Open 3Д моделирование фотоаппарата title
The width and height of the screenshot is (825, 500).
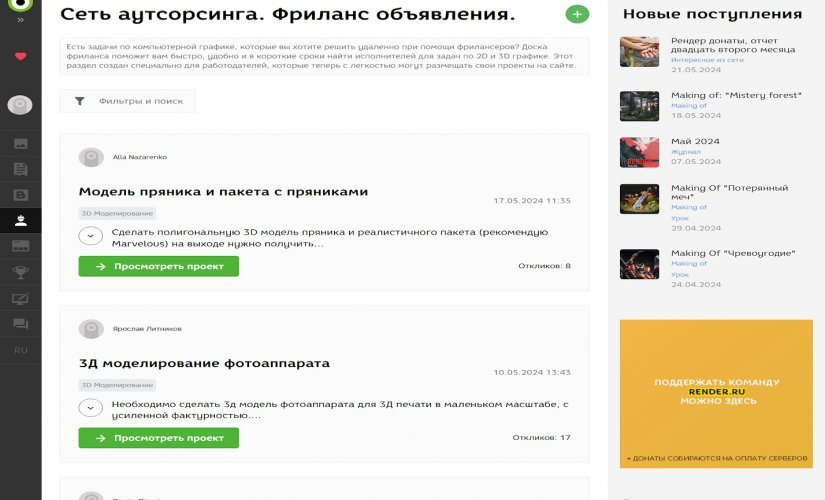[x=204, y=363]
